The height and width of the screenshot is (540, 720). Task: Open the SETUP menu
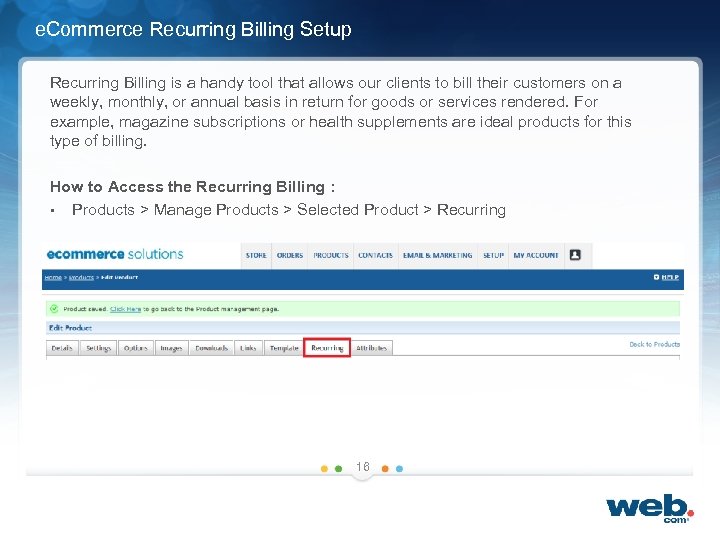[493, 255]
